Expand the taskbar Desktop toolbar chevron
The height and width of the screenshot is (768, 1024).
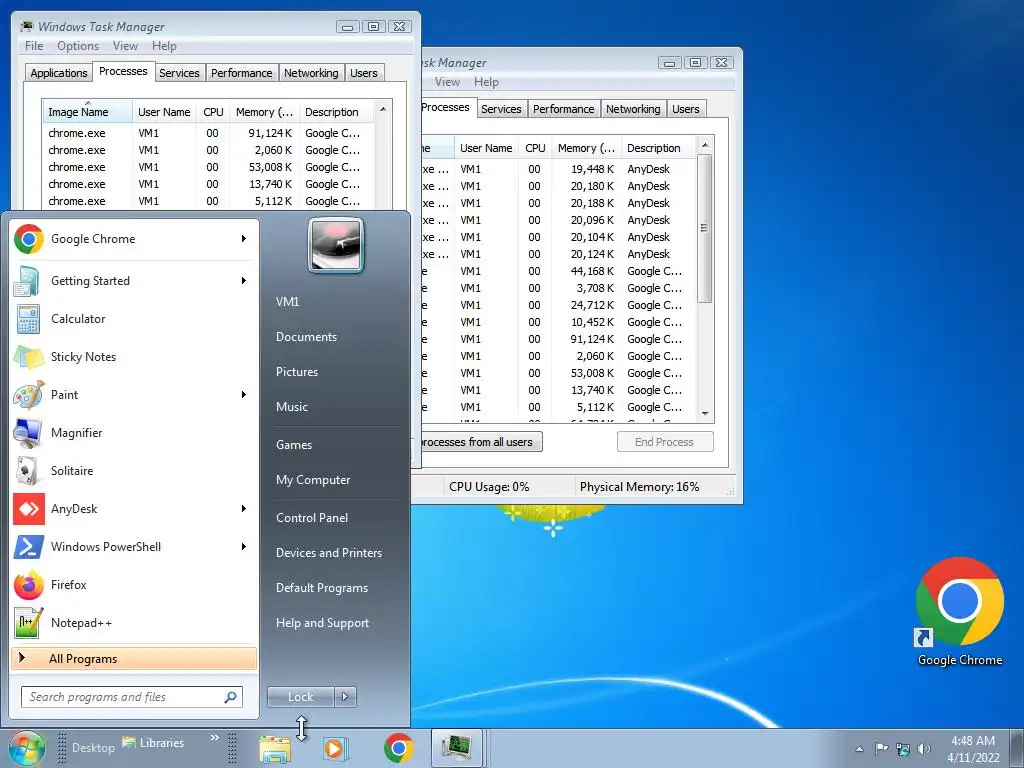(214, 738)
